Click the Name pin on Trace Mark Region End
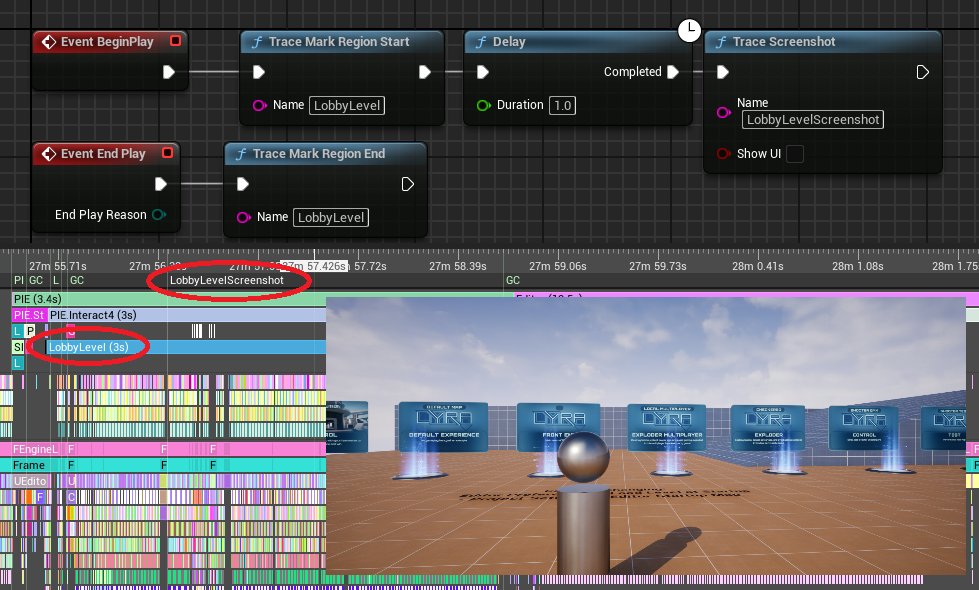The height and width of the screenshot is (590, 979). (244, 217)
